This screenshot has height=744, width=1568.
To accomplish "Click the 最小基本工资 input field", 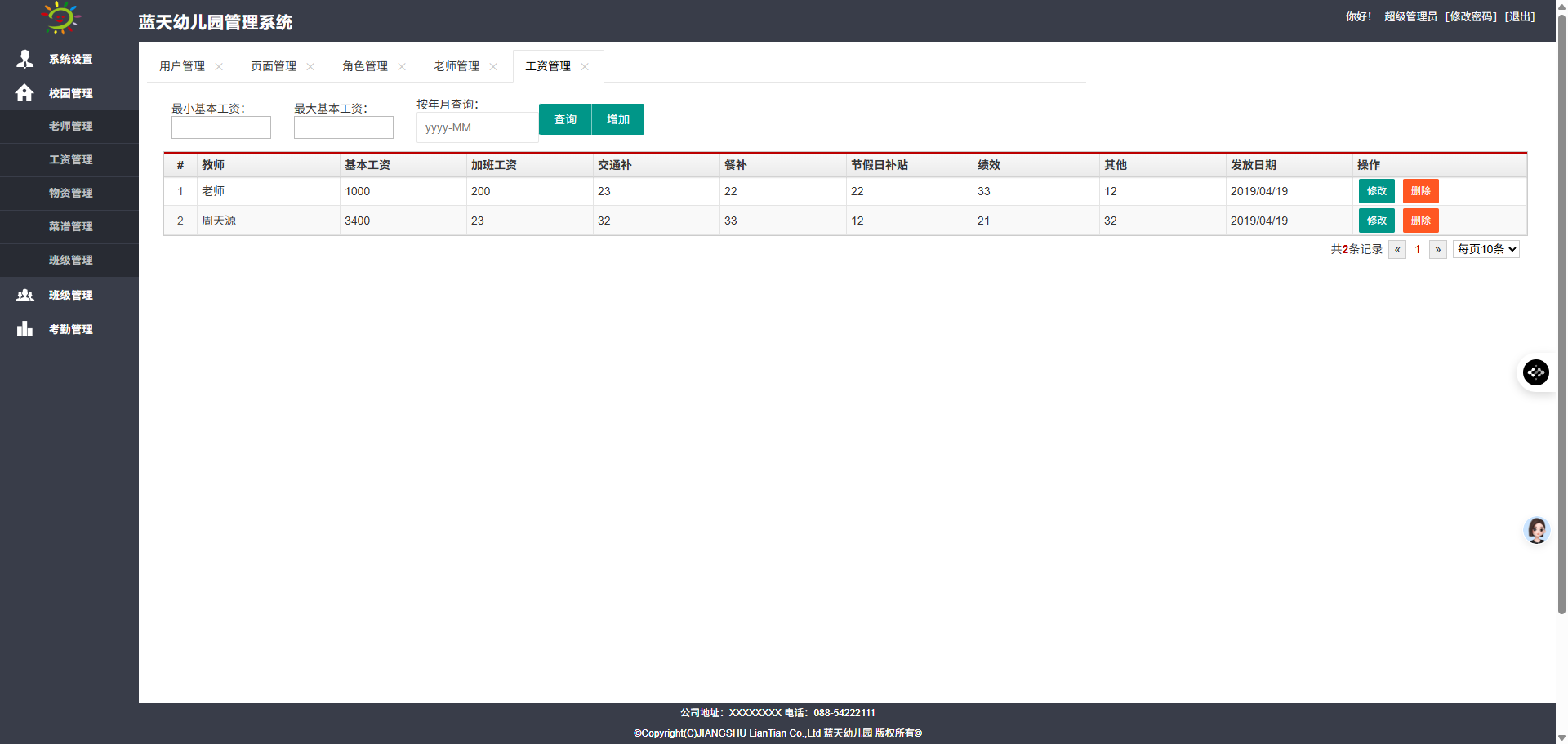I will [x=220, y=127].
